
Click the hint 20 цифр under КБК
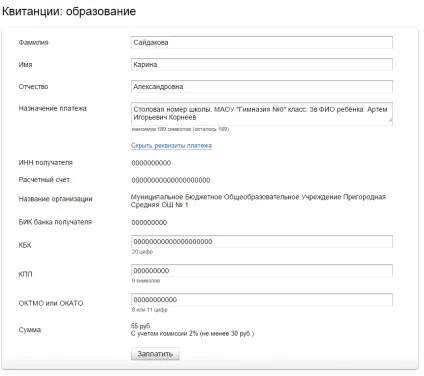pyautogui.click(x=142, y=252)
